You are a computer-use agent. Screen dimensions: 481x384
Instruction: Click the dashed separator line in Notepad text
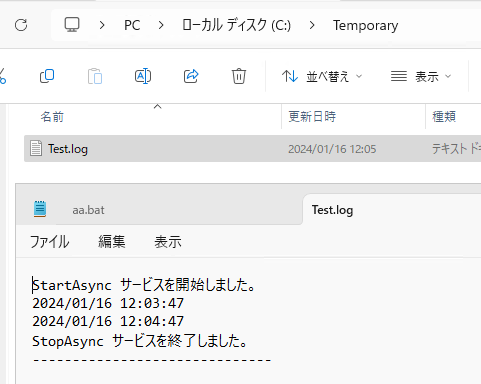pos(152,360)
